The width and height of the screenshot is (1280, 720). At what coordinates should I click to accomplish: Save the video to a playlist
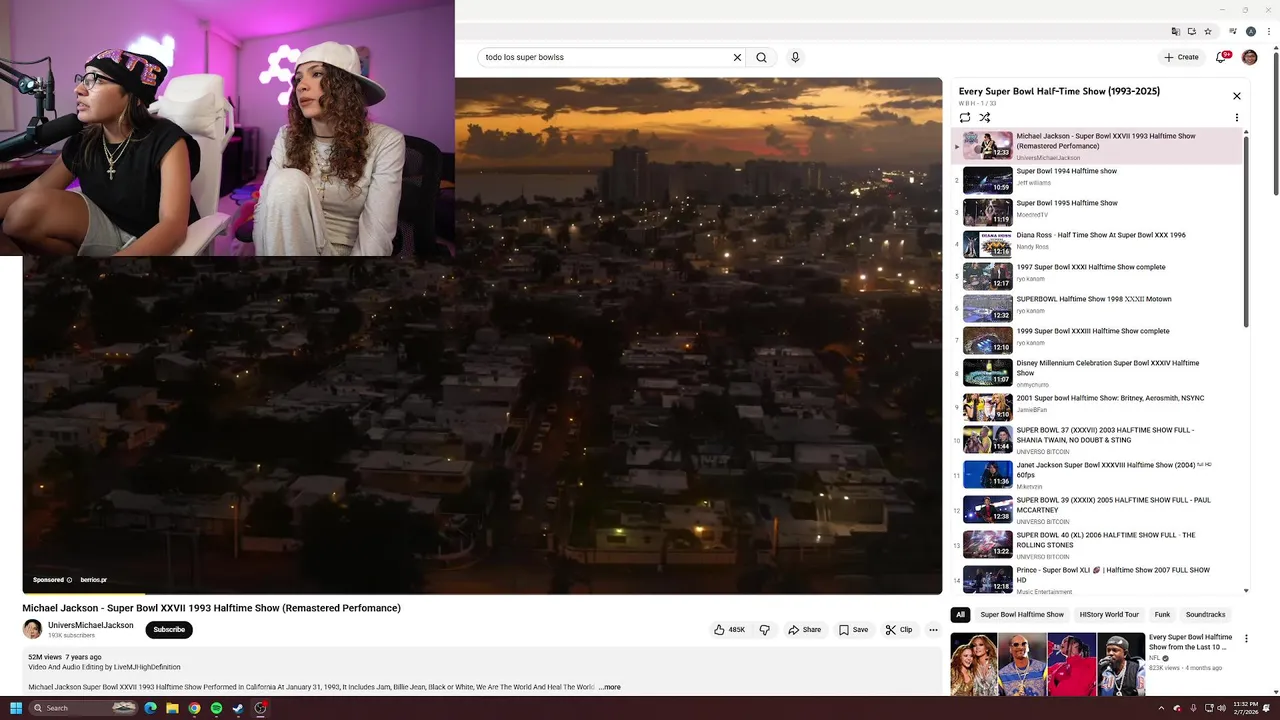(853, 630)
